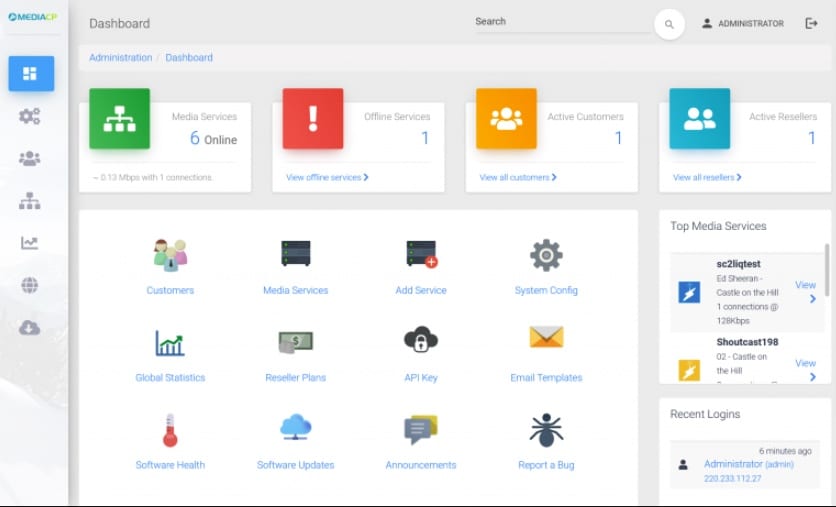Open the Report a Bug ant icon
The image size is (836, 507).
pyautogui.click(x=546, y=430)
